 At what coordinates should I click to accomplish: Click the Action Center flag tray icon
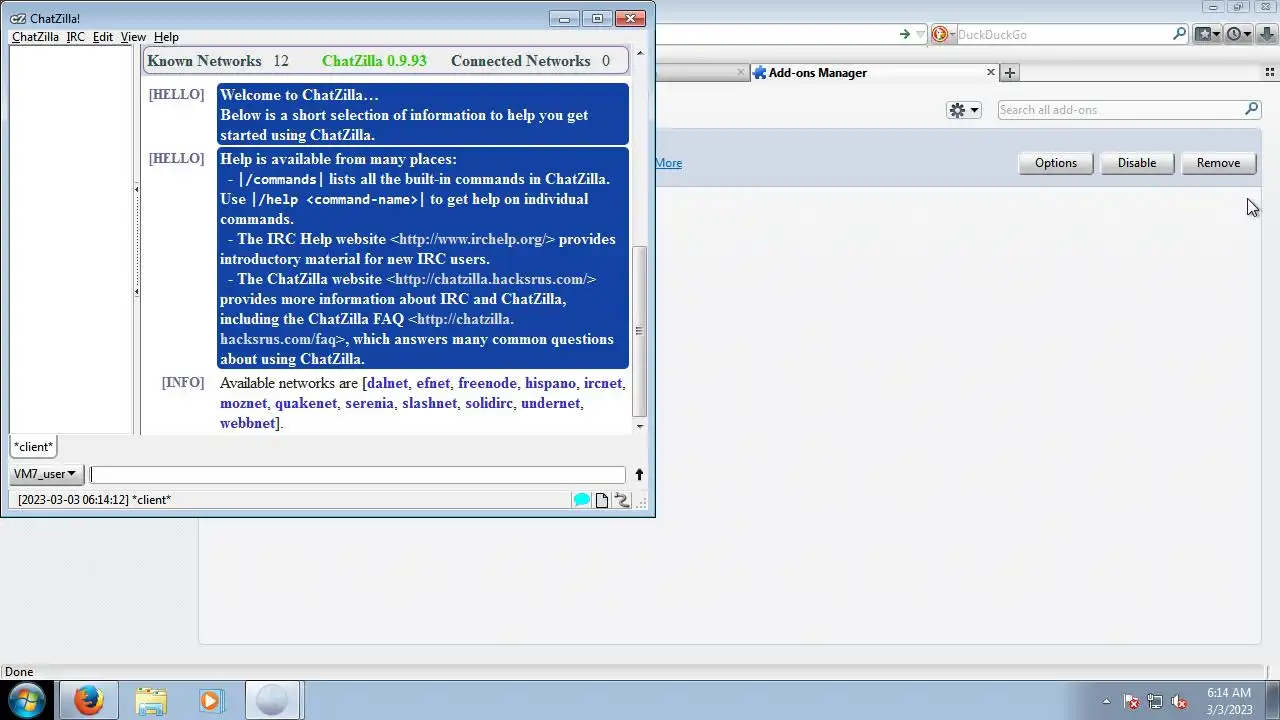[1131, 702]
